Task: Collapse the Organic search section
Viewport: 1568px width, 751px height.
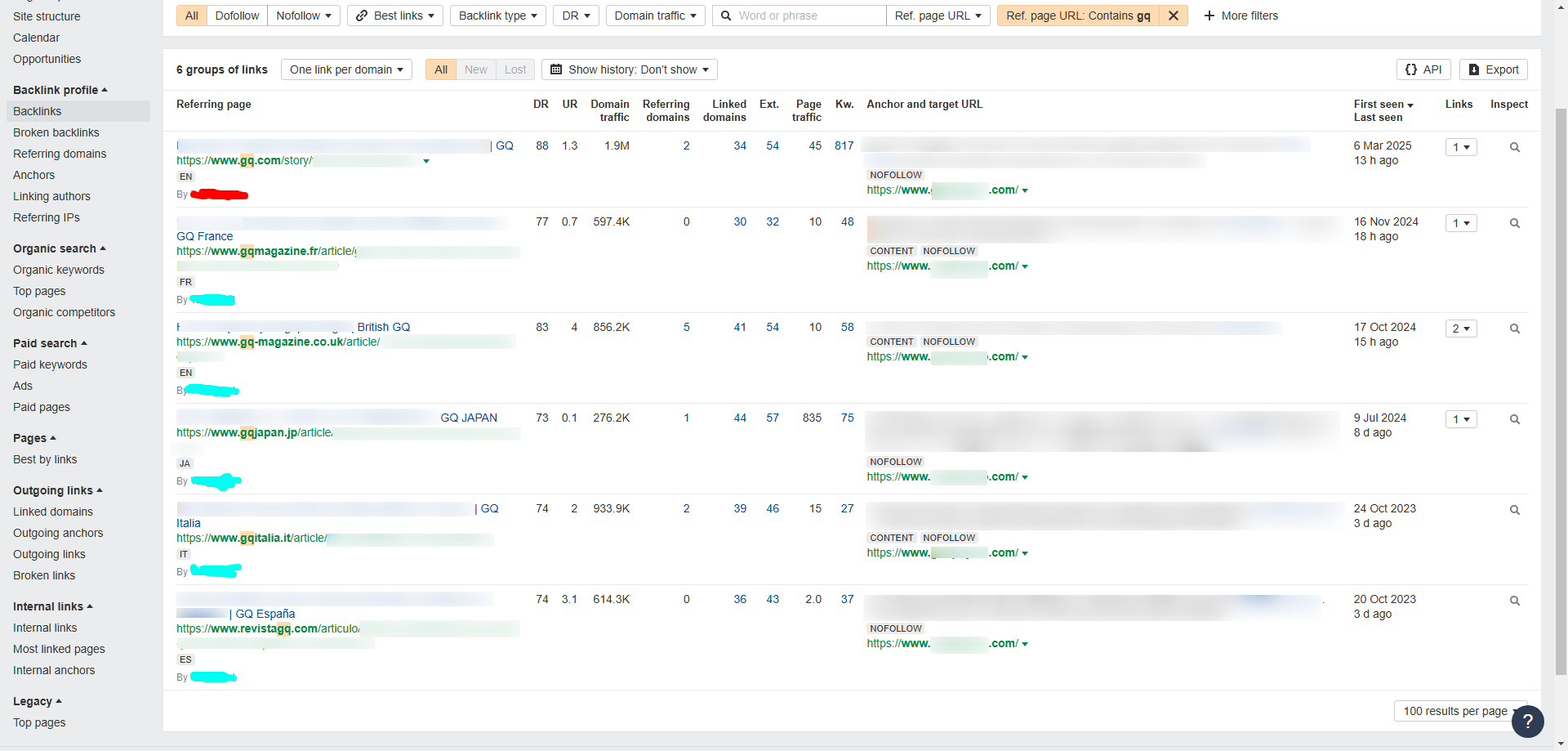Action: coord(60,248)
